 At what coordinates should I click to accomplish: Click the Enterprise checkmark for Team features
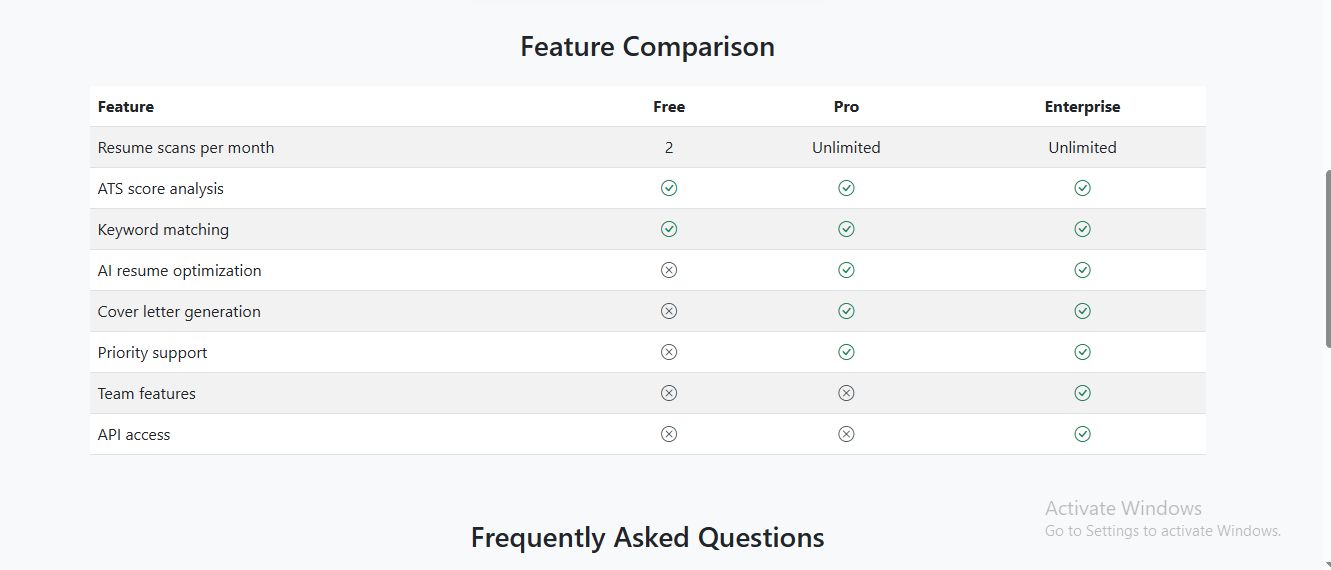click(x=1082, y=393)
